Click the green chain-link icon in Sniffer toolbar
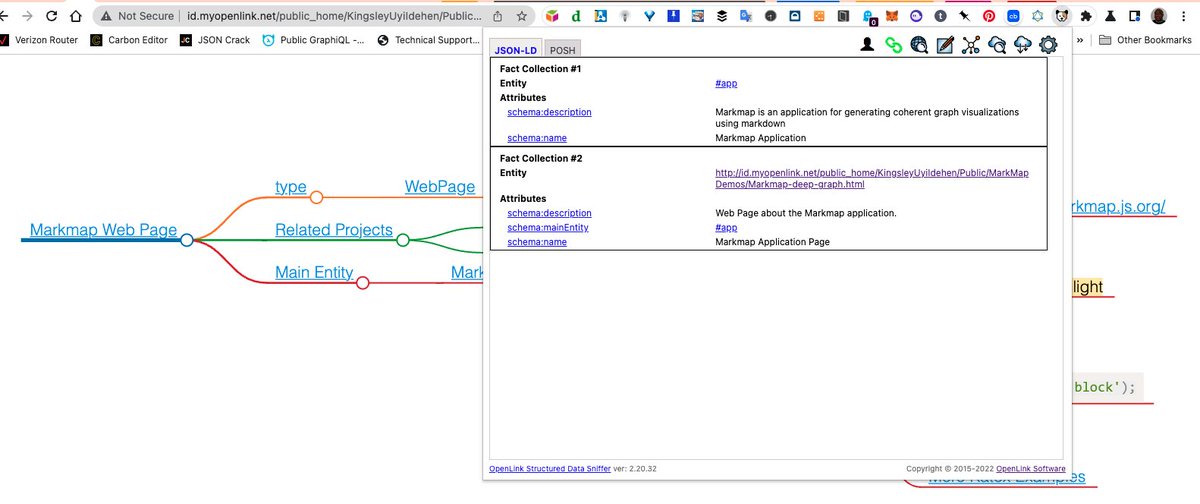 (894, 44)
